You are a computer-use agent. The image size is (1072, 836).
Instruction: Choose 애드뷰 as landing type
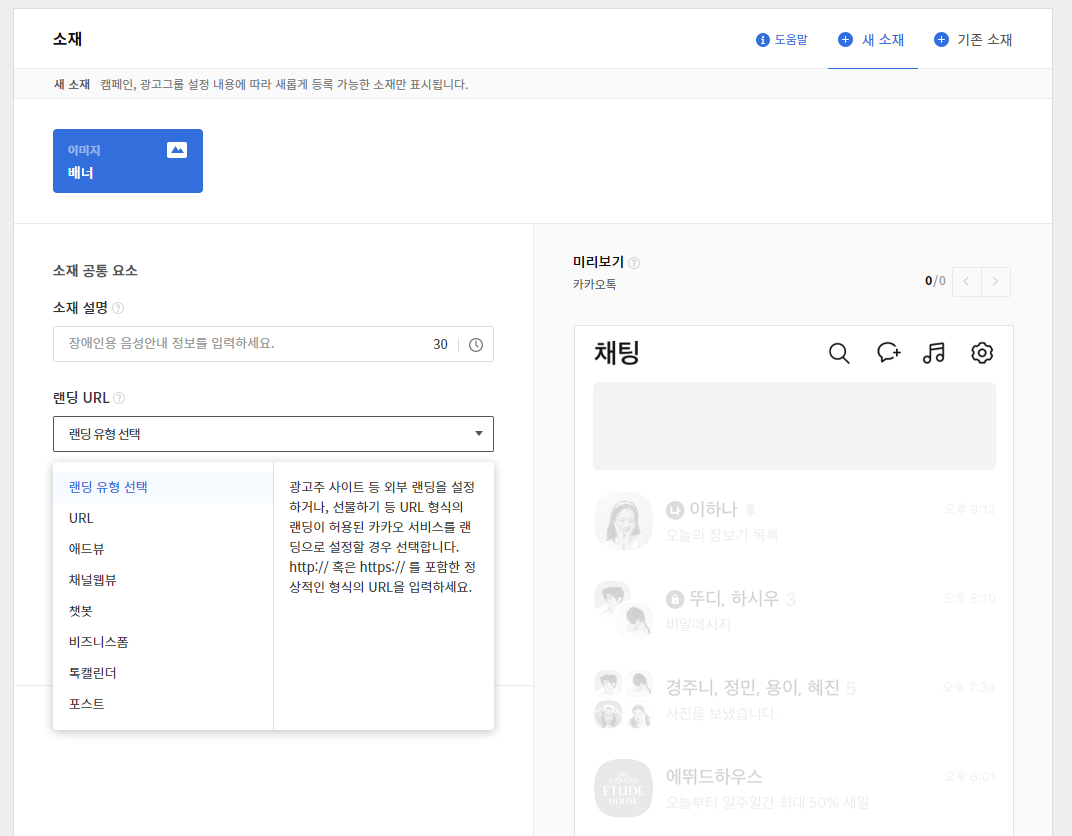click(x=163, y=549)
